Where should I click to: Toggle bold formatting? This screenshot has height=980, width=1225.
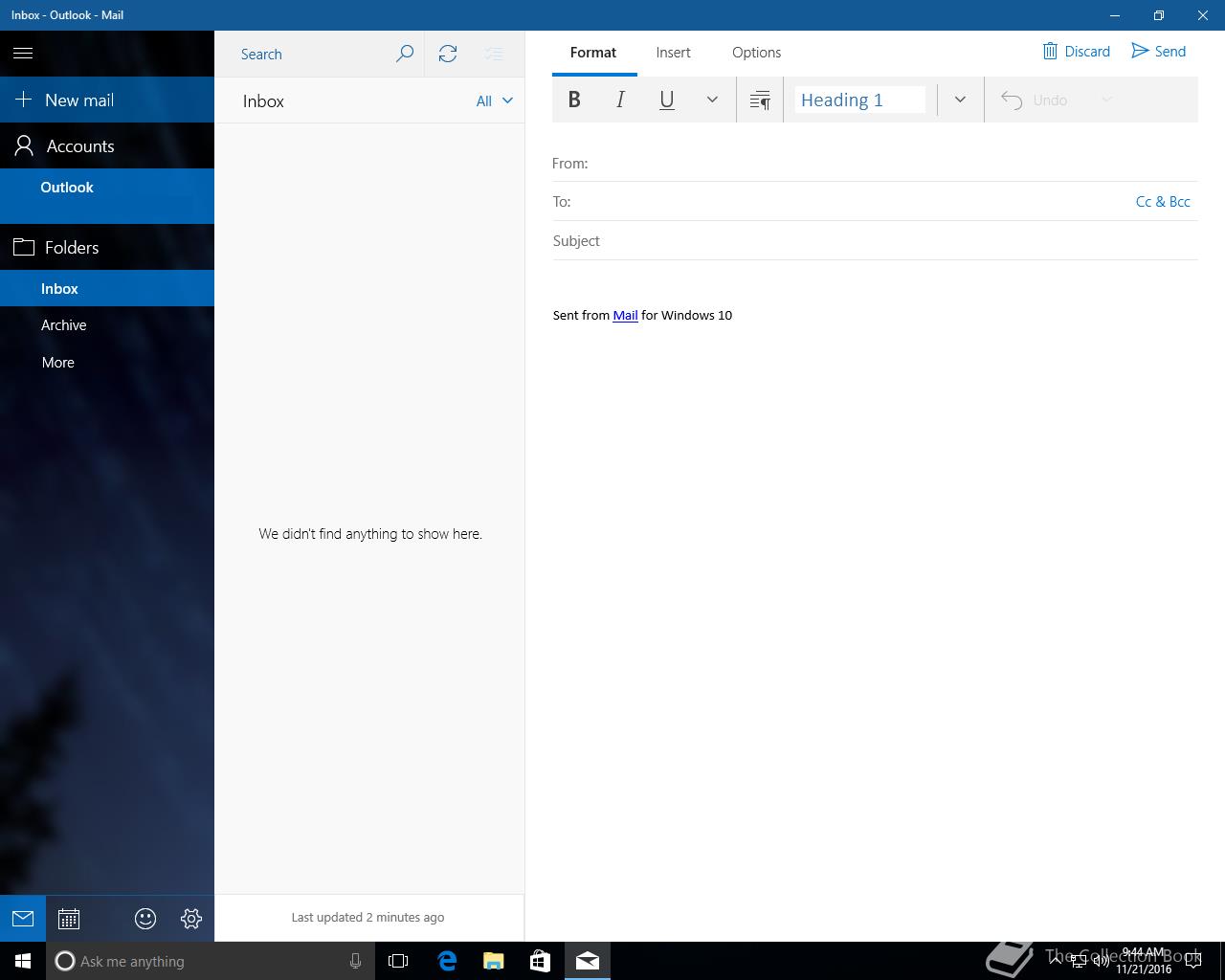(x=574, y=100)
